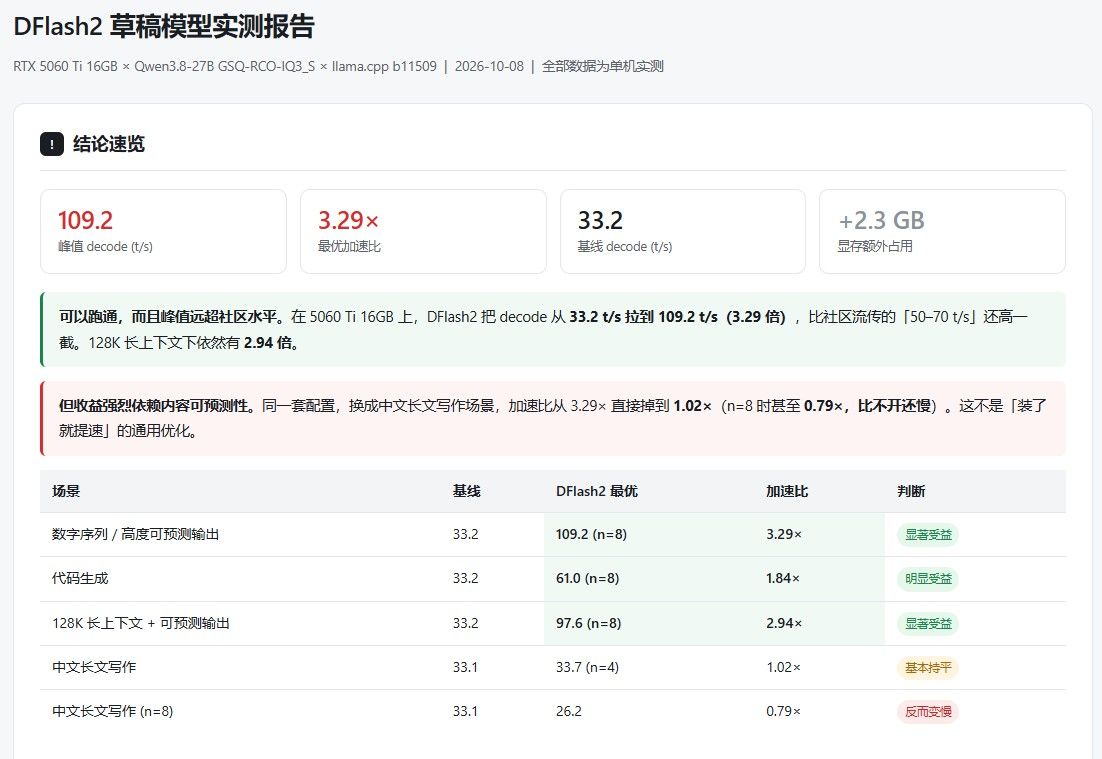The height and width of the screenshot is (759, 1102).
Task: Click the 显存额外占用 label
Action: tap(875, 247)
